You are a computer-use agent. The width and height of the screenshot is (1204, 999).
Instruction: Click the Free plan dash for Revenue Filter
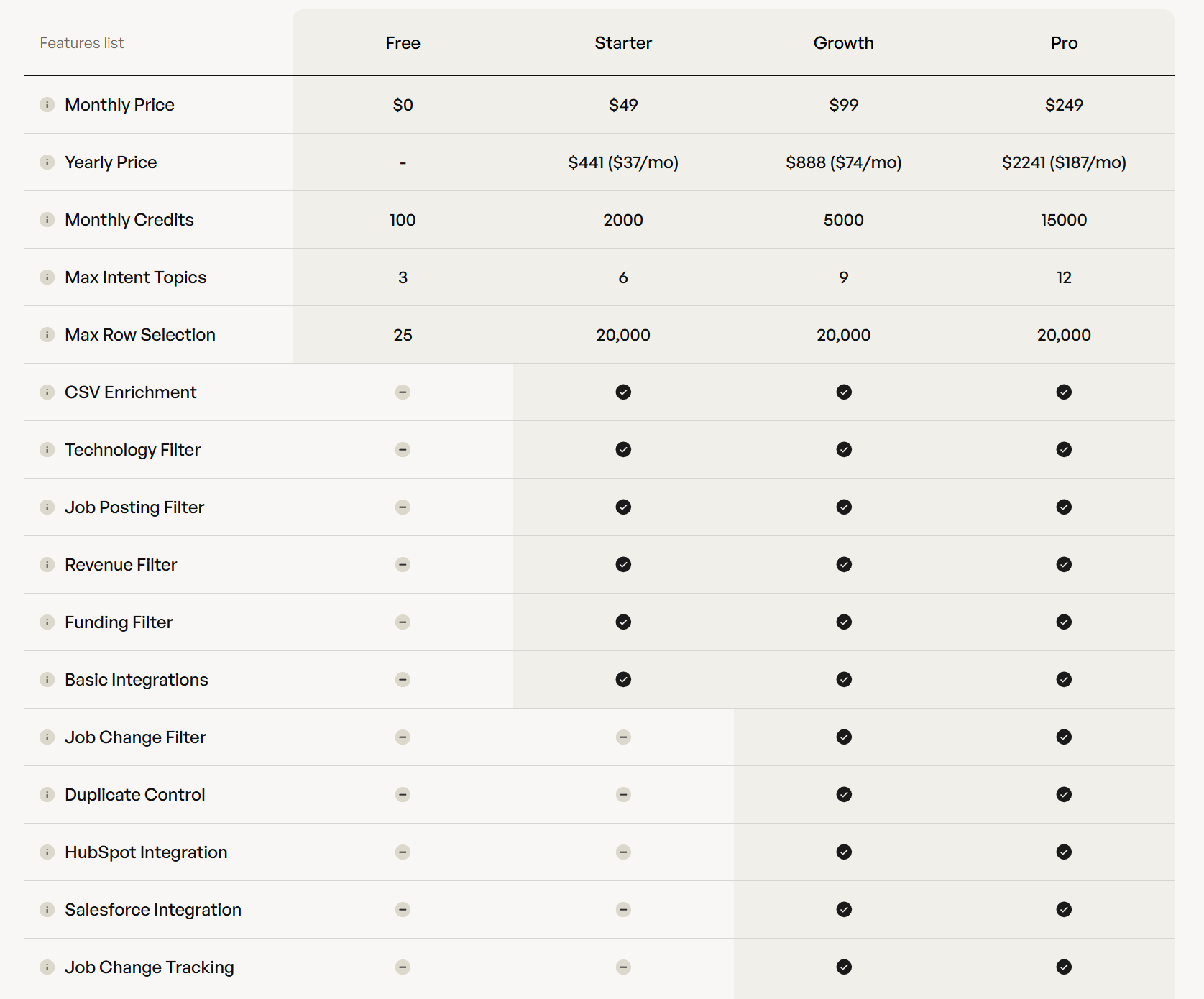403,565
